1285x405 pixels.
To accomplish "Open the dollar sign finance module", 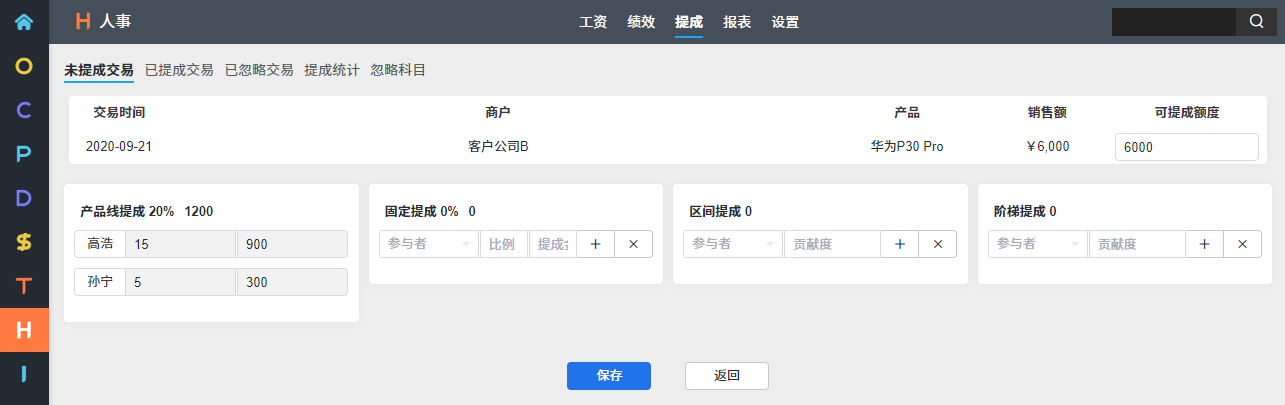I will click(x=24, y=242).
